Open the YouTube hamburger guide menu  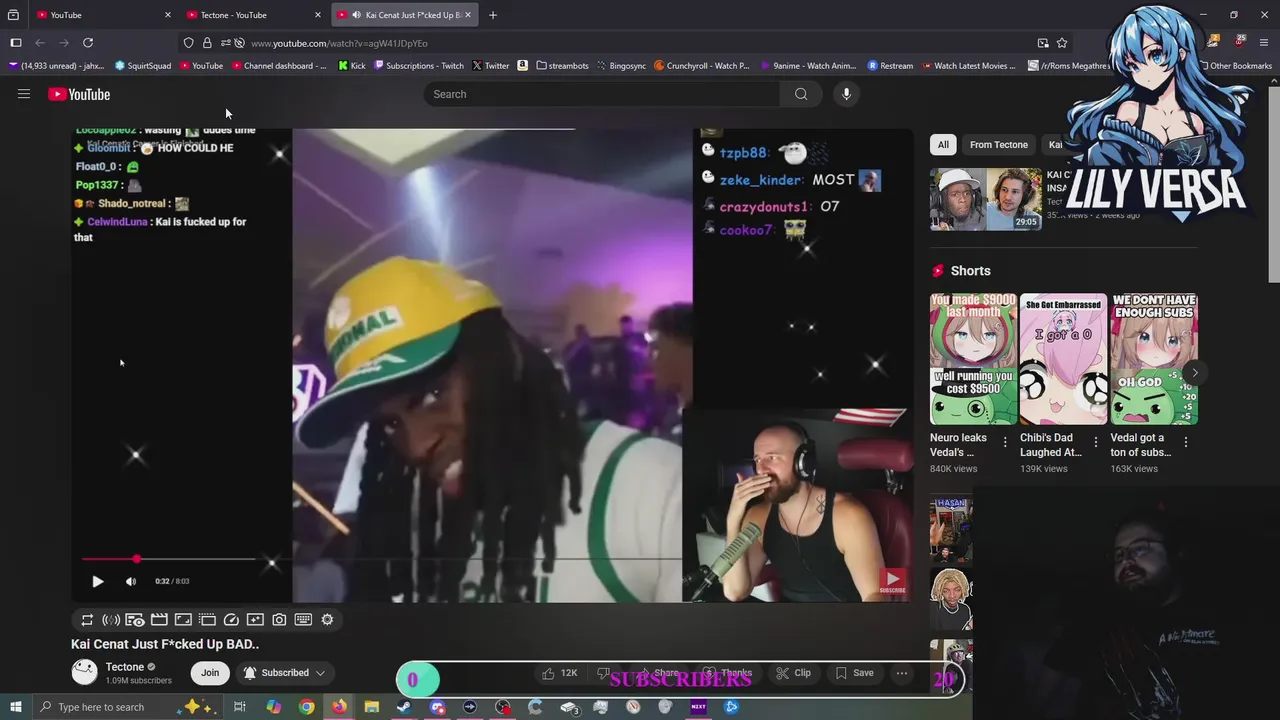(24, 94)
